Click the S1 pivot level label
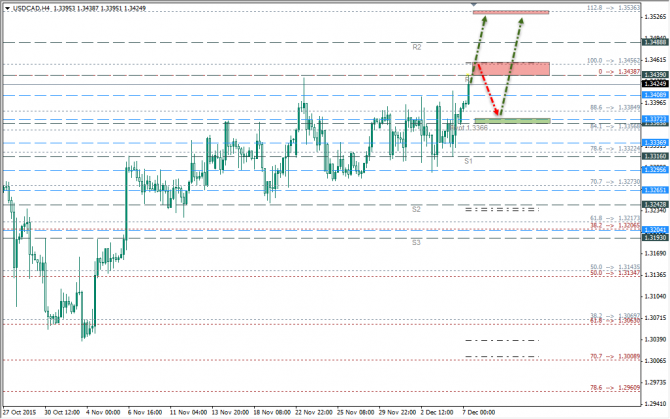 [x=468, y=160]
